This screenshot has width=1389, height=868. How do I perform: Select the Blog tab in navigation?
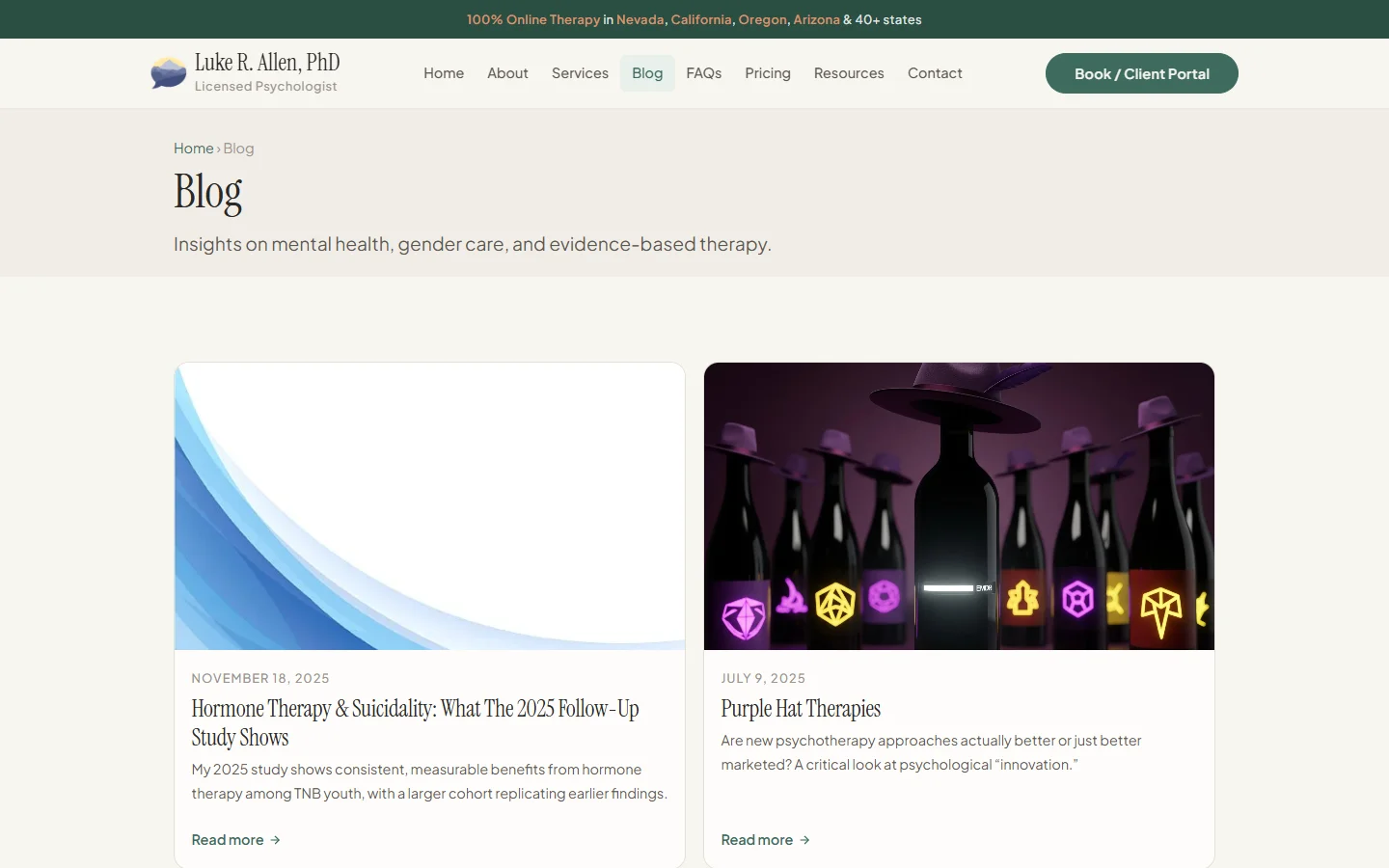click(647, 73)
